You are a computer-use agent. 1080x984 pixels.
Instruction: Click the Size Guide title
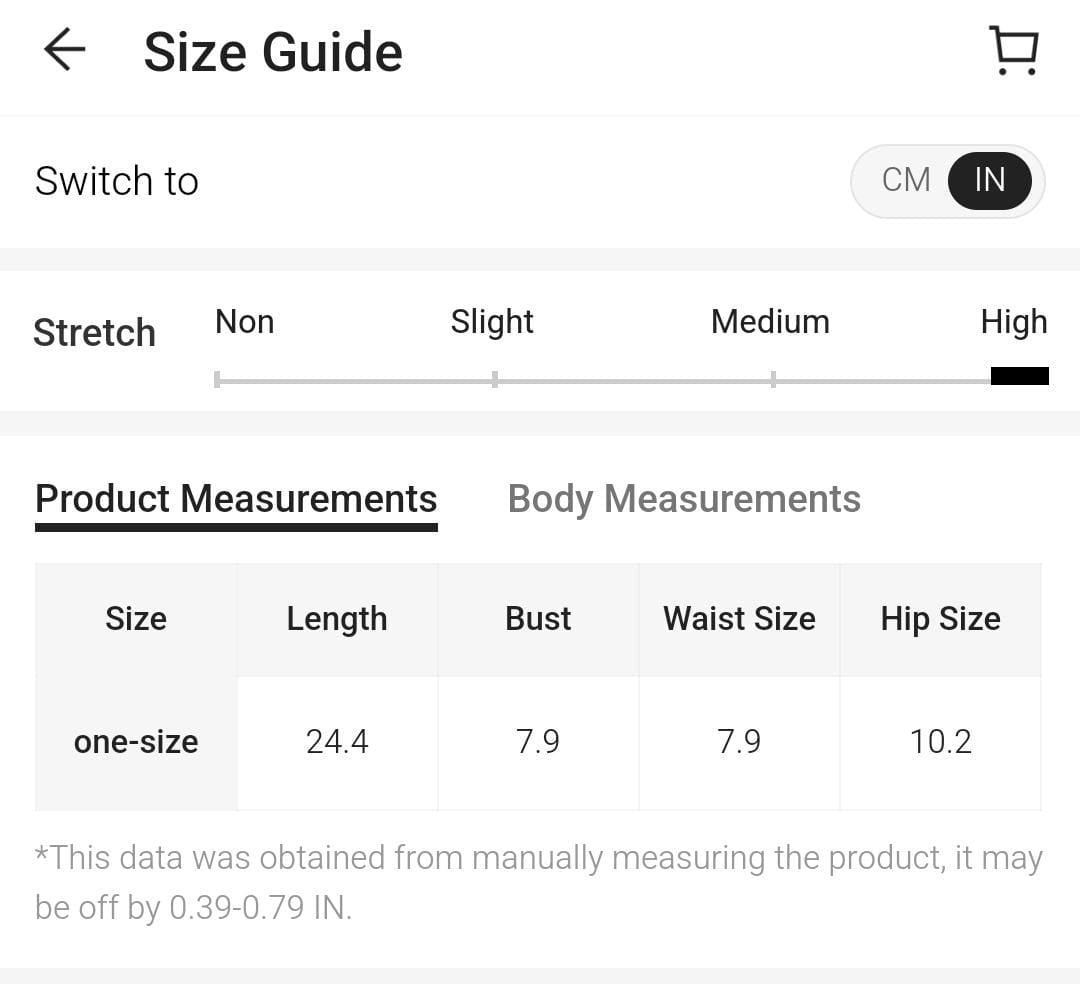click(x=273, y=52)
